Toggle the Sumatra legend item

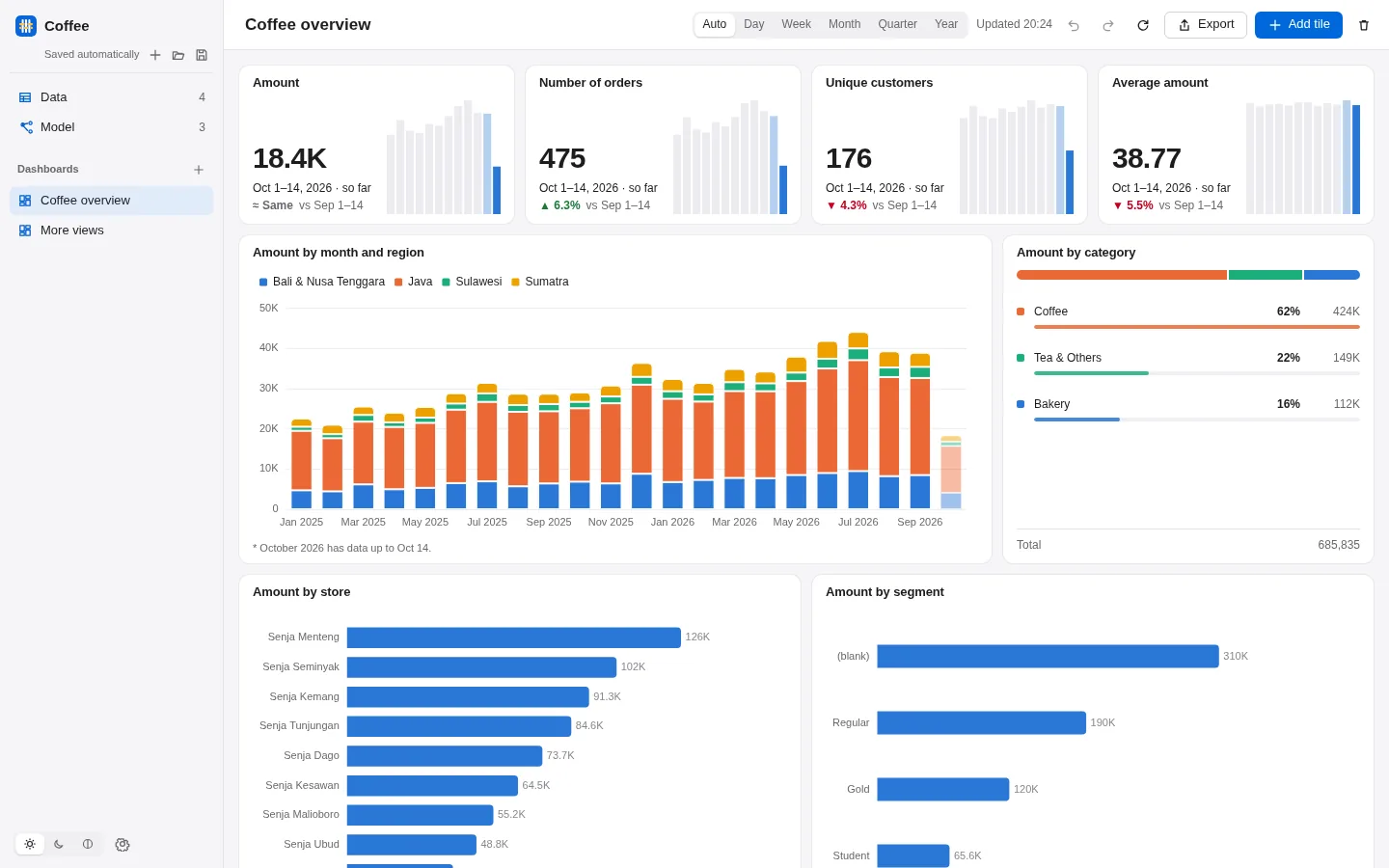click(540, 282)
